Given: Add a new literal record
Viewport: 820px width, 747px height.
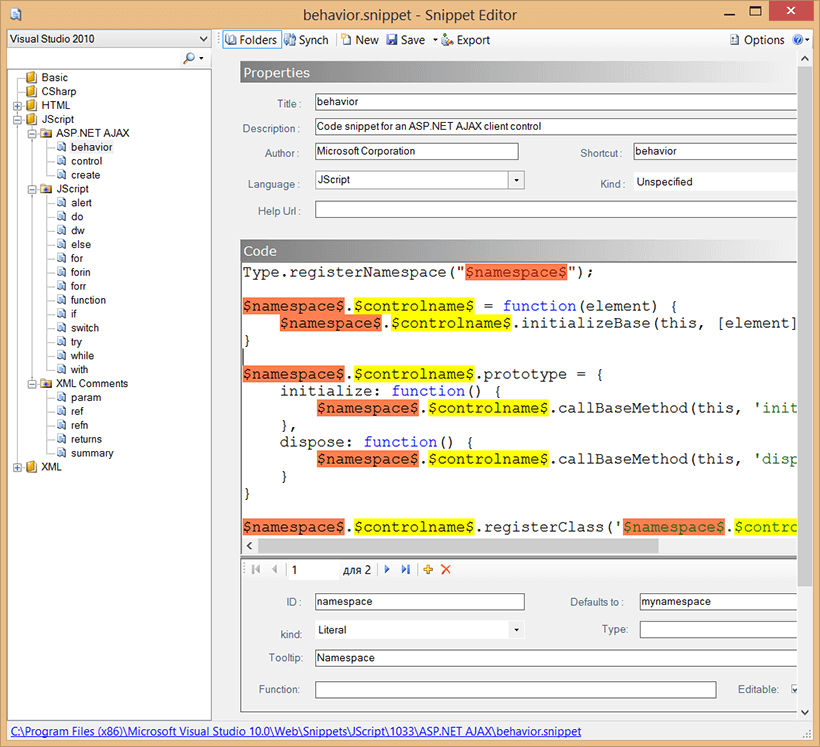Looking at the screenshot, I should point(428,570).
